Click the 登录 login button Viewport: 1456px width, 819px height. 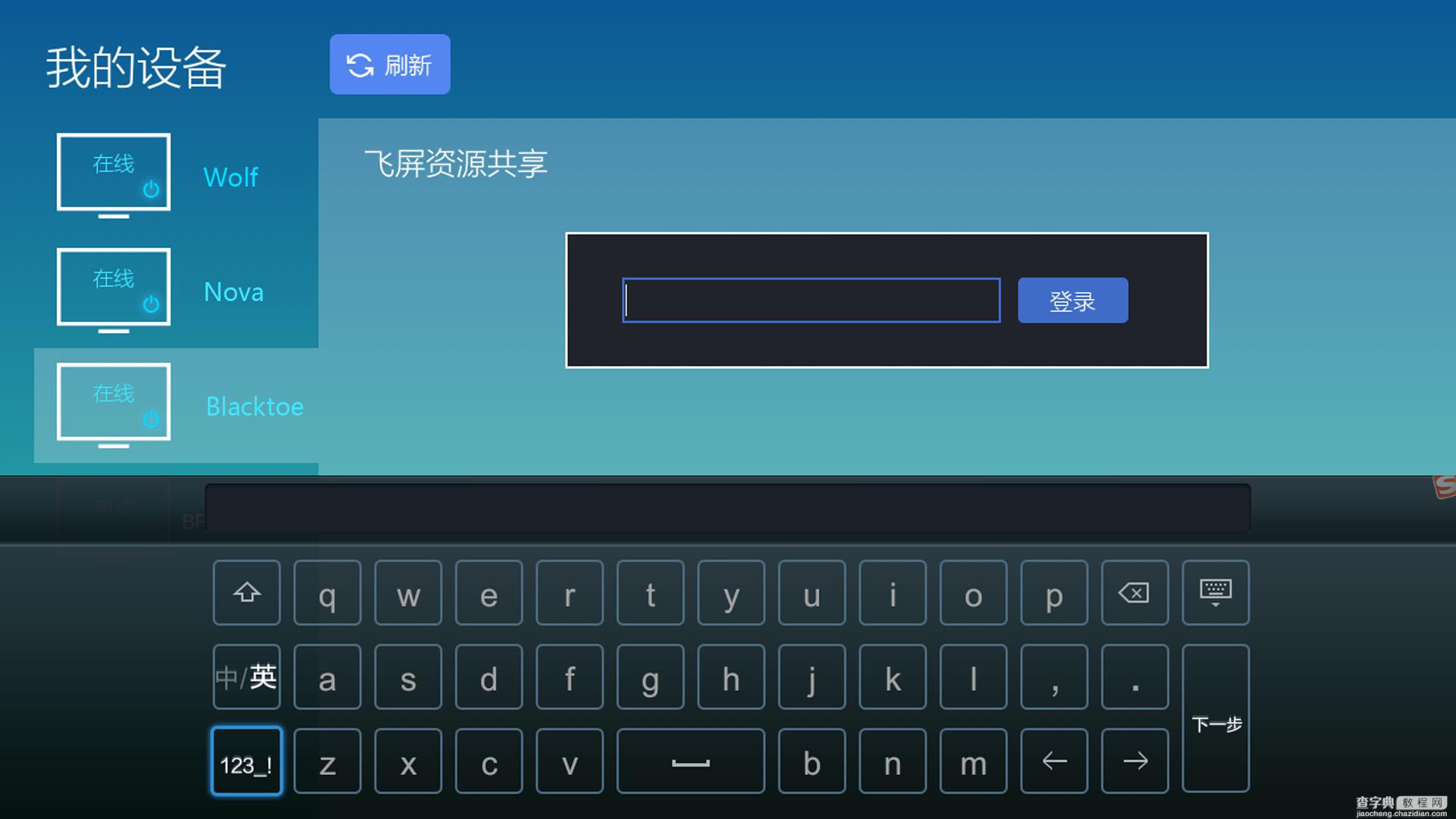1073,300
